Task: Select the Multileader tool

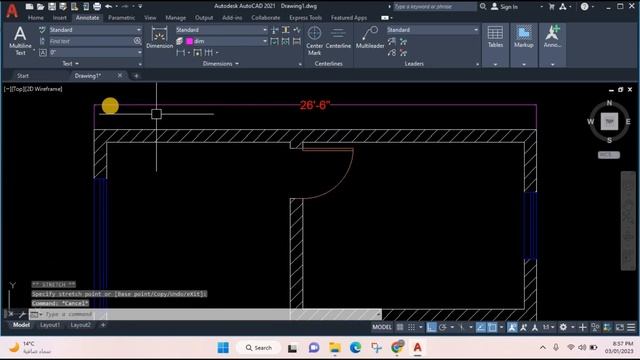Action: click(x=370, y=38)
